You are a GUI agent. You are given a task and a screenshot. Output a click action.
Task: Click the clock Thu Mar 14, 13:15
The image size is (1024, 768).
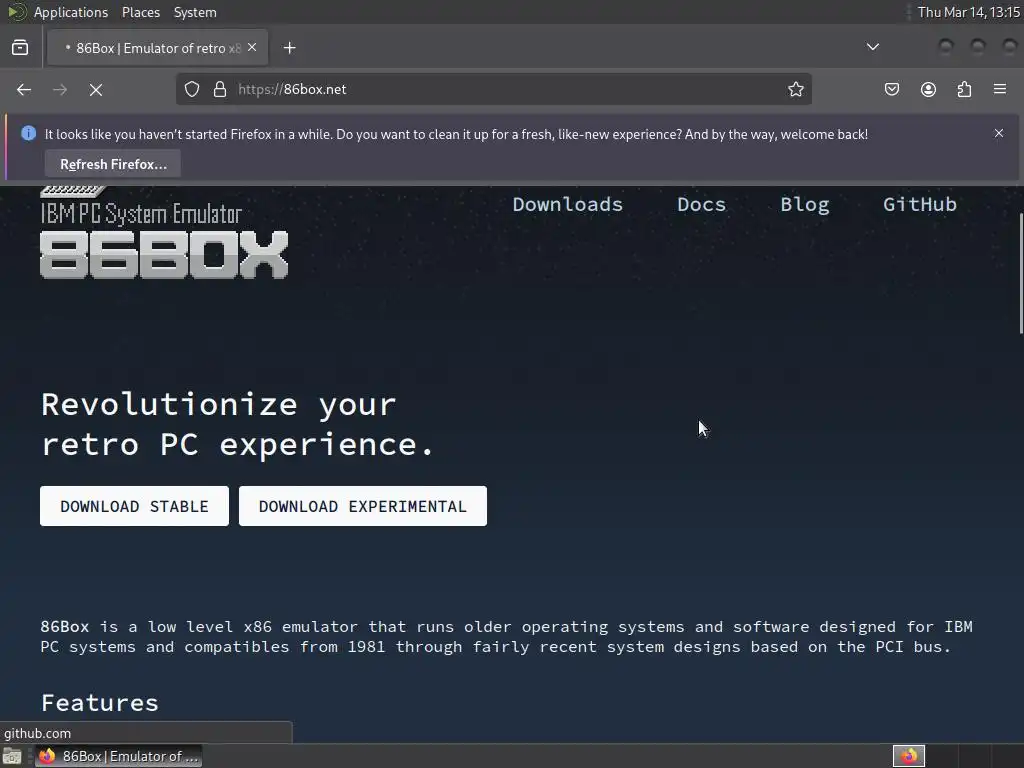click(x=968, y=12)
